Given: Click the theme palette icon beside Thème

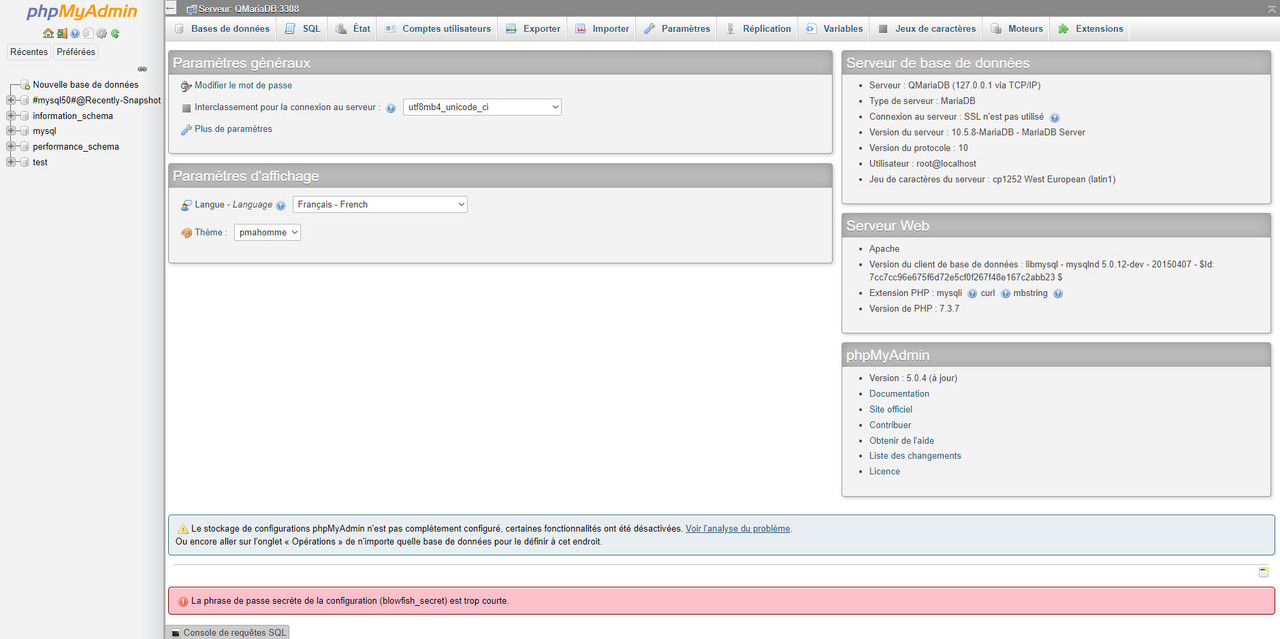Looking at the screenshot, I should tap(186, 233).
